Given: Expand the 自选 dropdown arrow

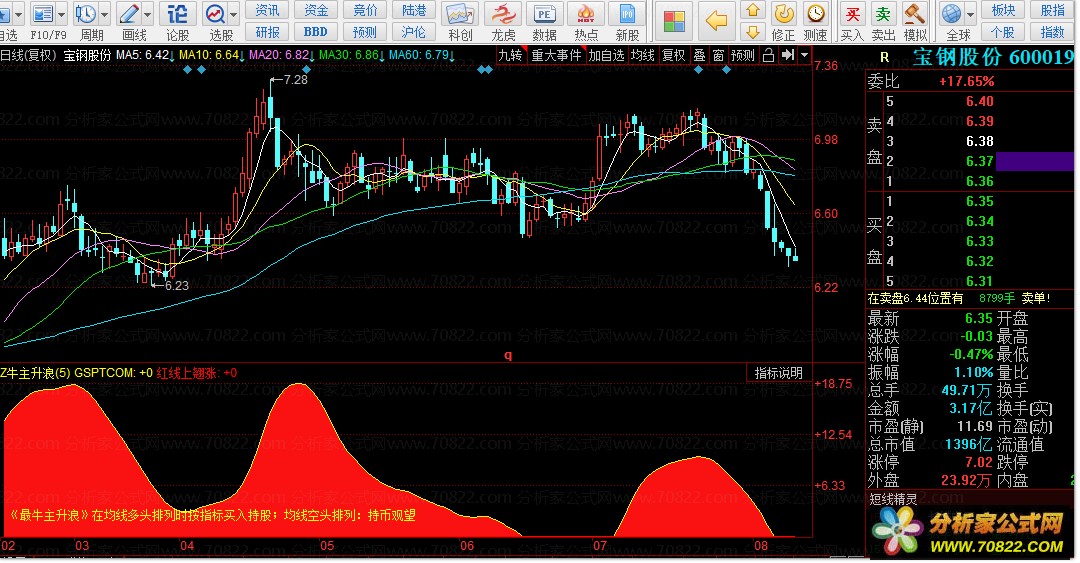Looking at the screenshot, I should (x=19, y=14).
